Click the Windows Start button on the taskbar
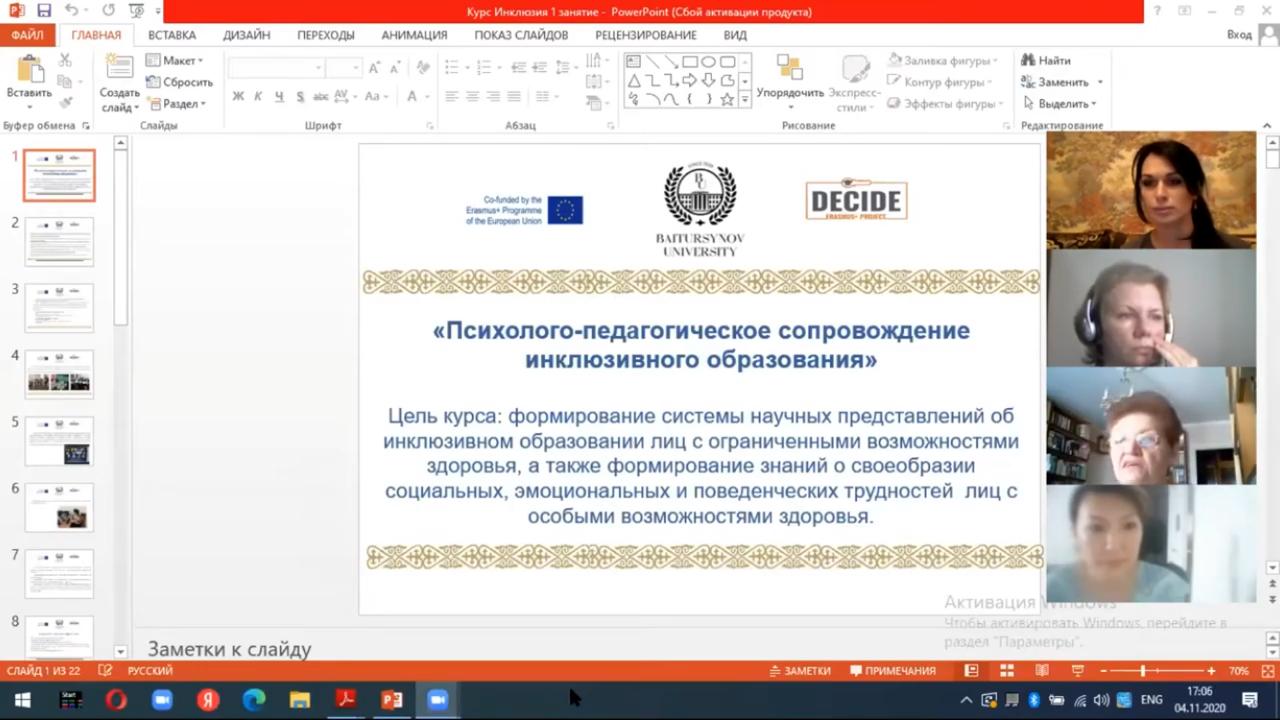This screenshot has width=1280, height=720. pyautogui.click(x=22, y=700)
